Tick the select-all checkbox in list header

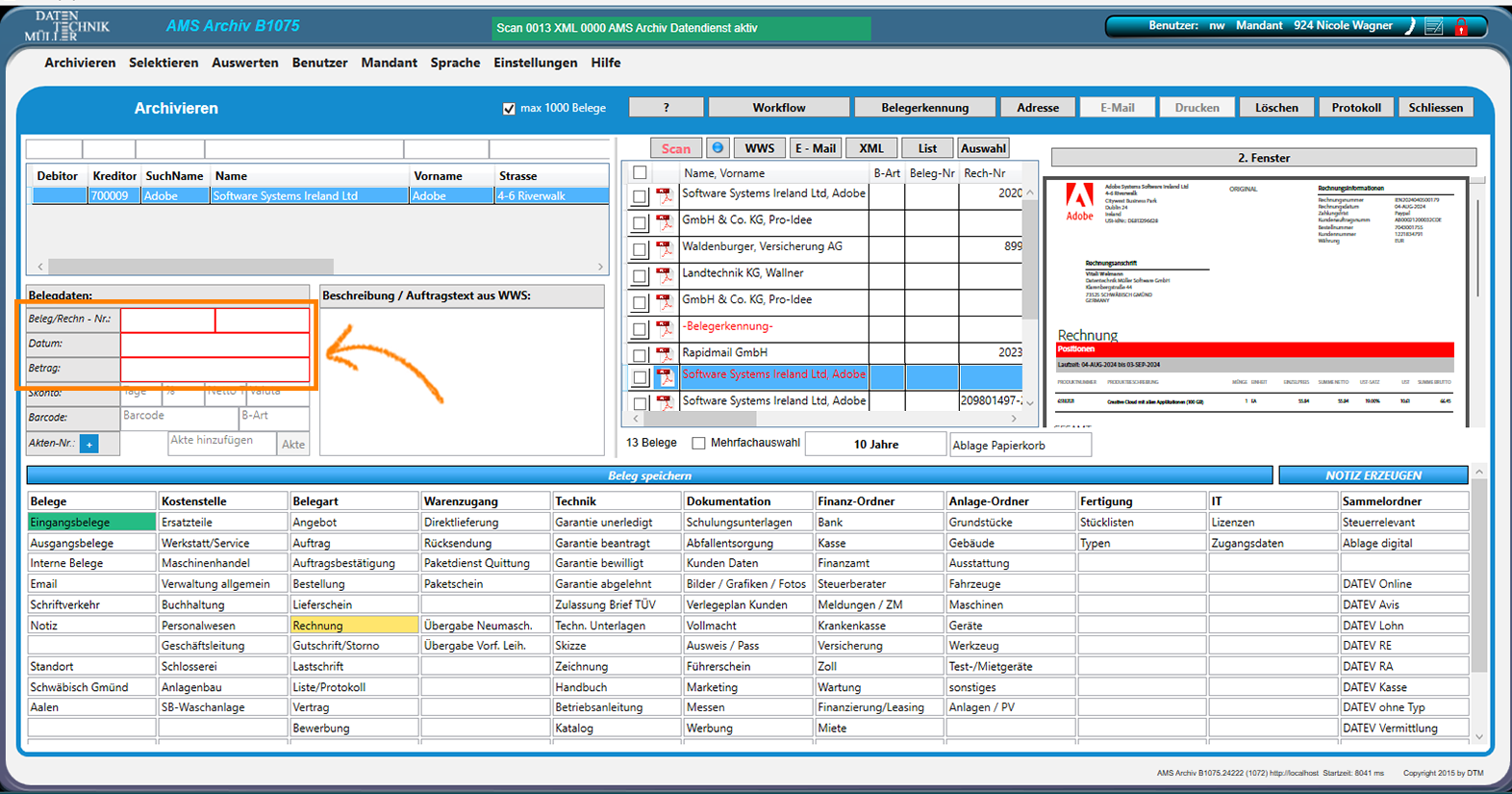[640, 173]
